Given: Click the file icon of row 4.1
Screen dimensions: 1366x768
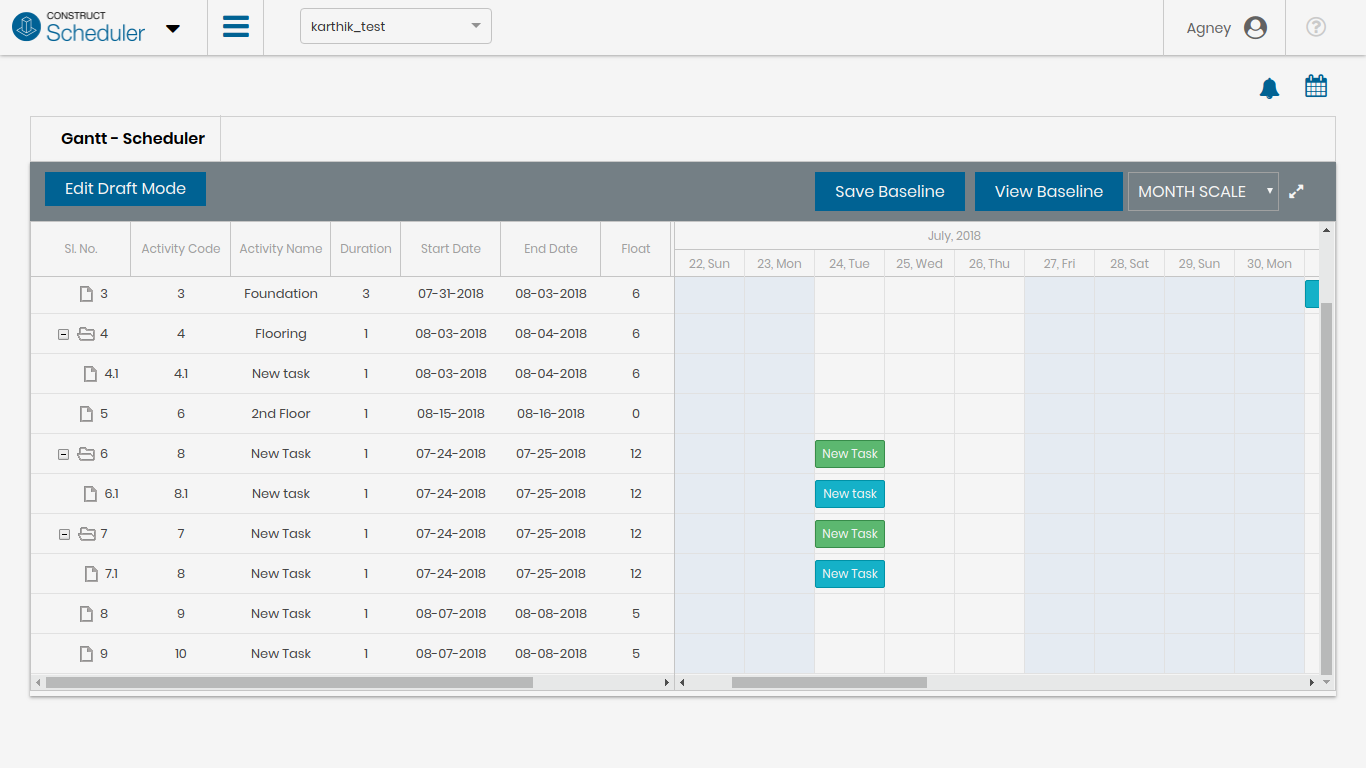Looking at the screenshot, I should point(90,374).
